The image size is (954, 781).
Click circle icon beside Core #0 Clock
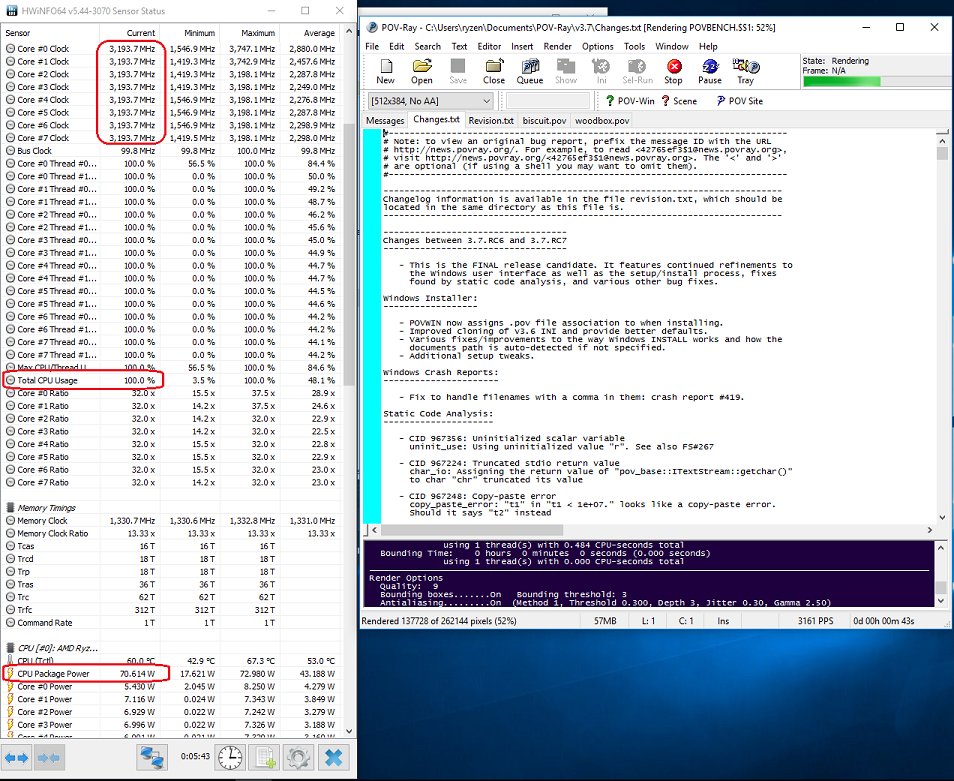pos(10,49)
